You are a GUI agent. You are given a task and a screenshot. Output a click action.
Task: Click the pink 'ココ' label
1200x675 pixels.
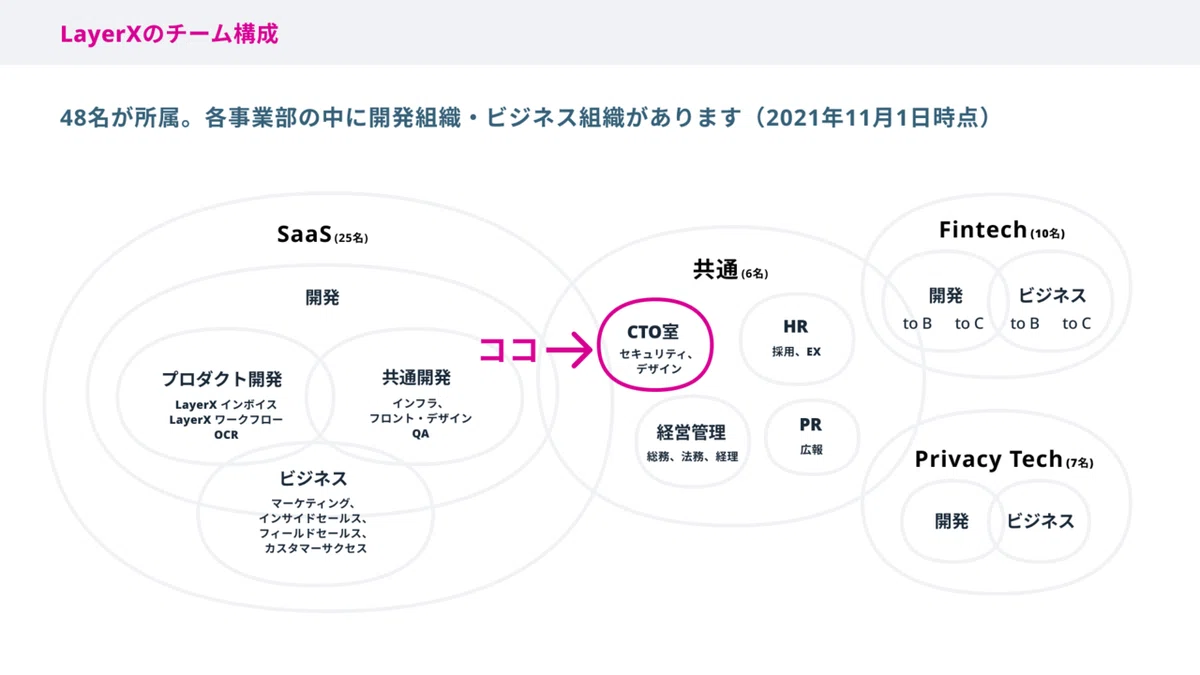click(508, 350)
